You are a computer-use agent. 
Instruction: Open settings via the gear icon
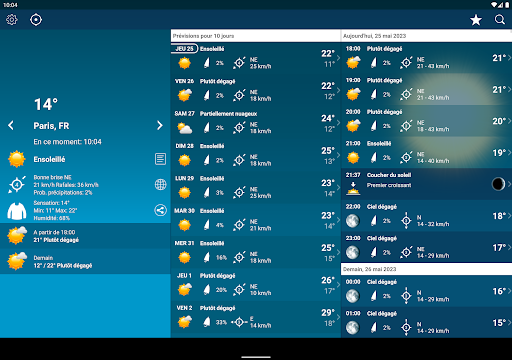tap(12, 20)
